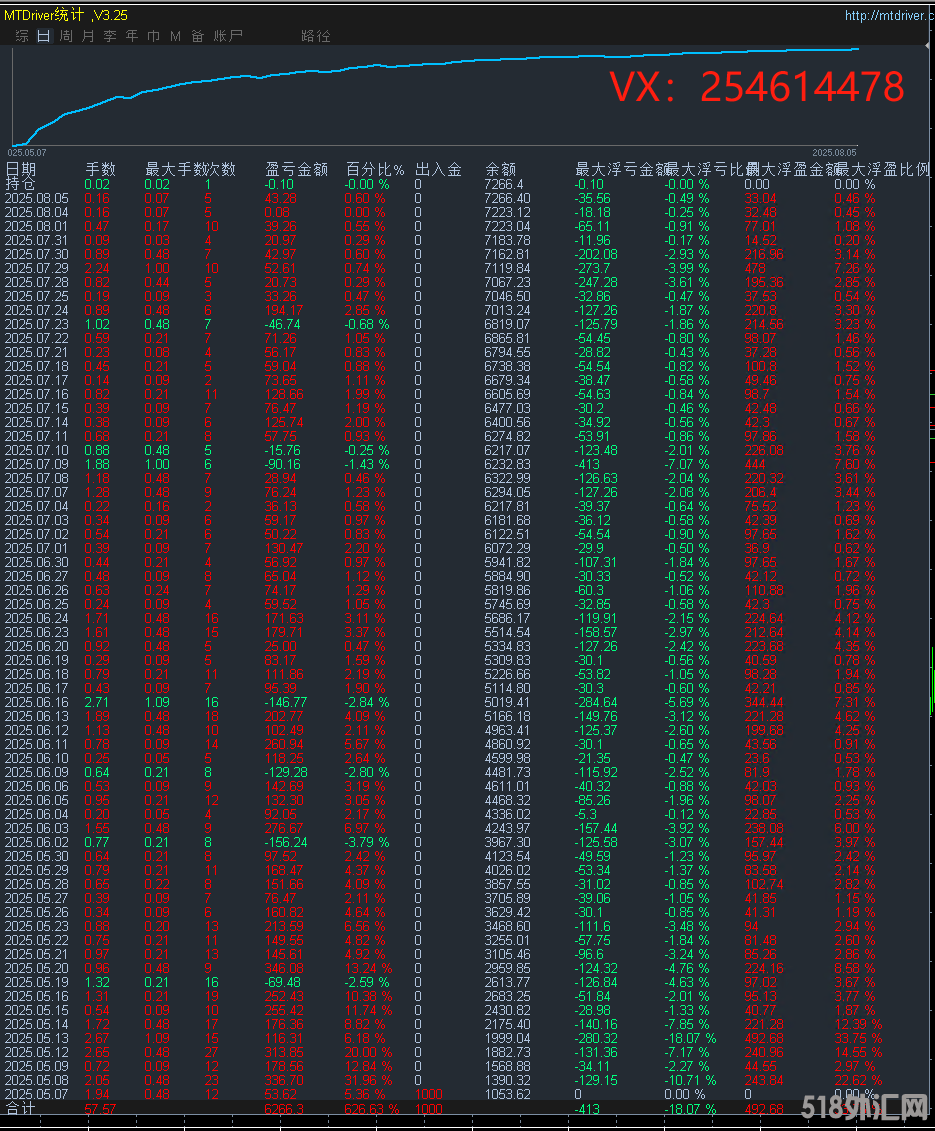Select the 月 (monthly) statistics icon
Image resolution: width=935 pixels, height=1131 pixels.
coord(86,35)
